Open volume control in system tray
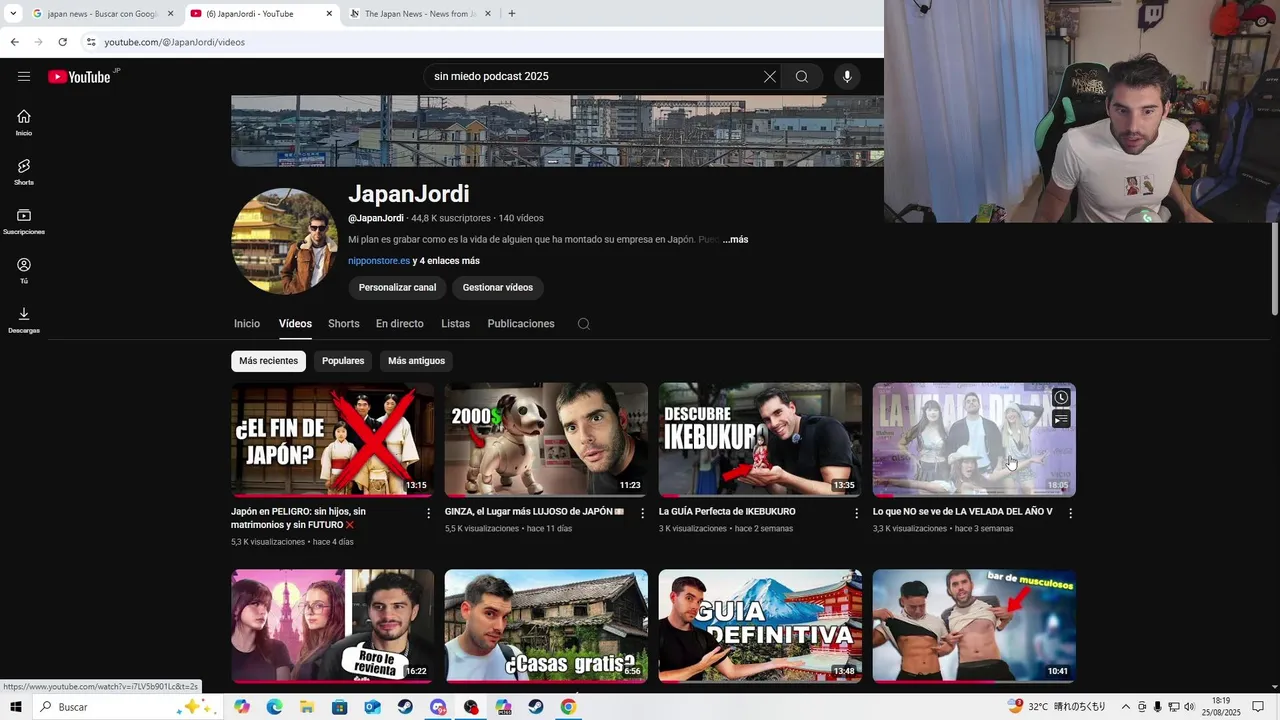Screen dimensions: 1280x720 tap(1189, 707)
